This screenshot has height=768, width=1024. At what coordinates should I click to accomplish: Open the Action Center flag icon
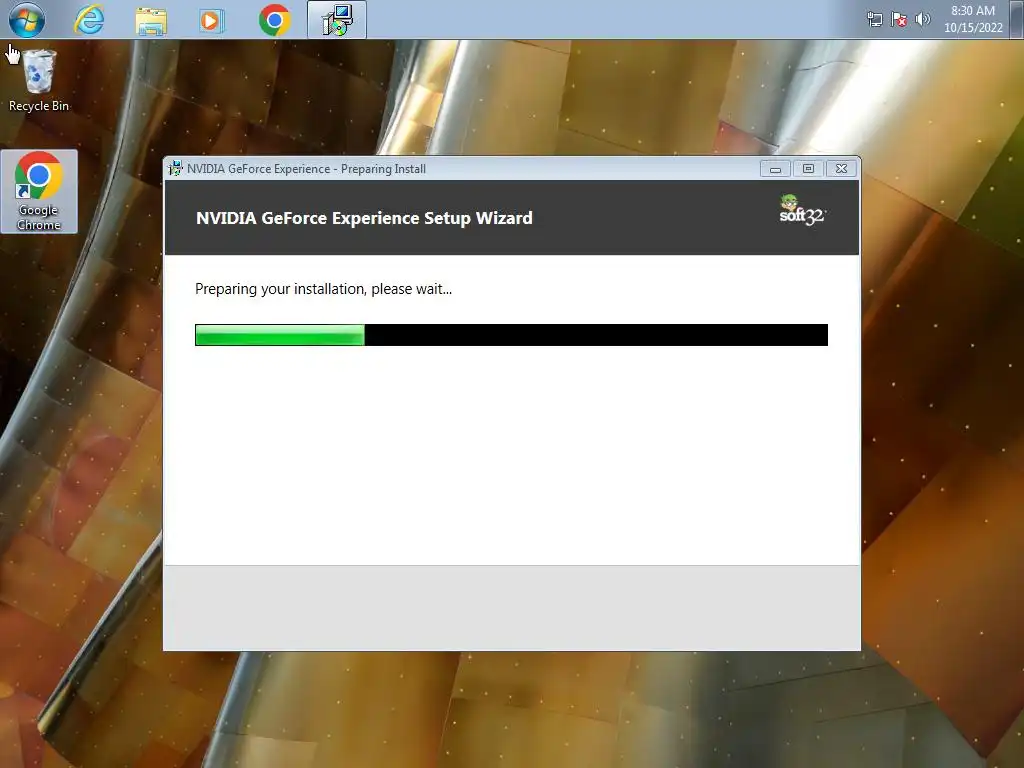click(899, 19)
